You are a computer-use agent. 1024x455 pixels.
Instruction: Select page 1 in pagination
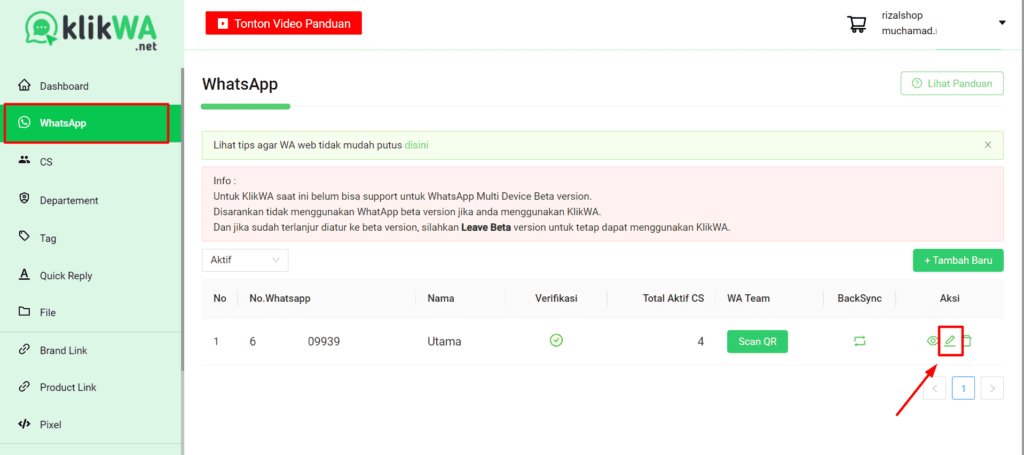tap(963, 388)
